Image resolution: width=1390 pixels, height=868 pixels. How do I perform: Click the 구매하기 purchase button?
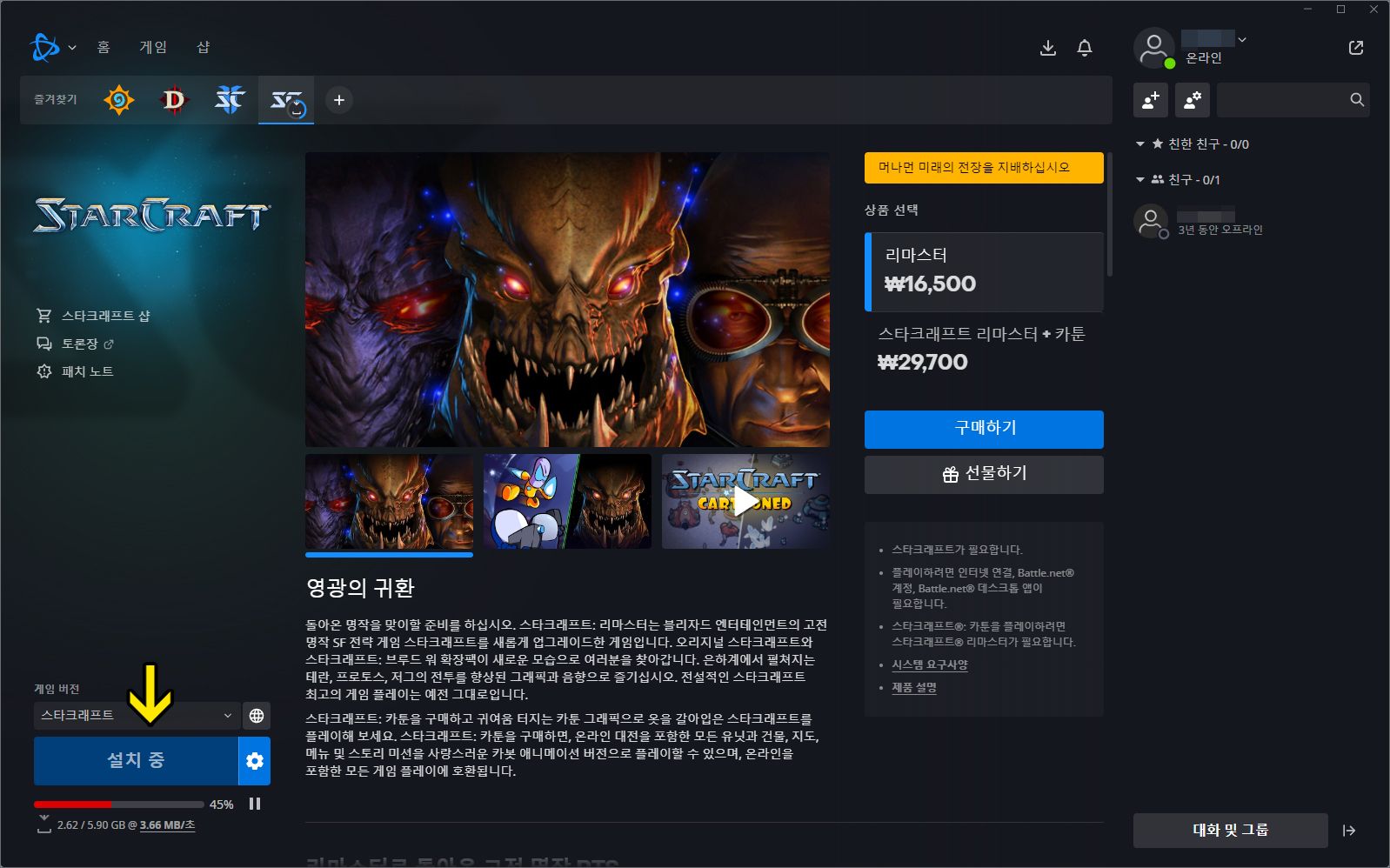point(984,429)
